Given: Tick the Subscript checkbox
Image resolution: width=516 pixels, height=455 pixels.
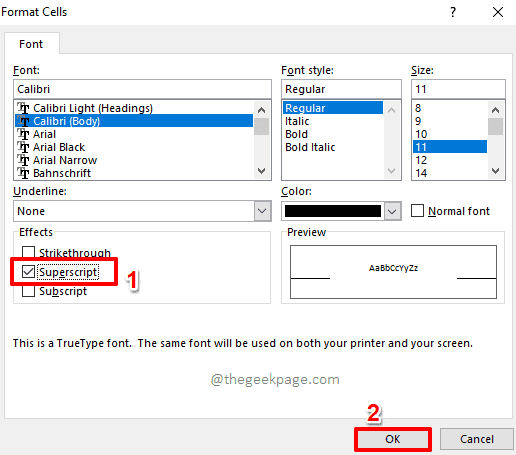Looking at the screenshot, I should pyautogui.click(x=28, y=291).
